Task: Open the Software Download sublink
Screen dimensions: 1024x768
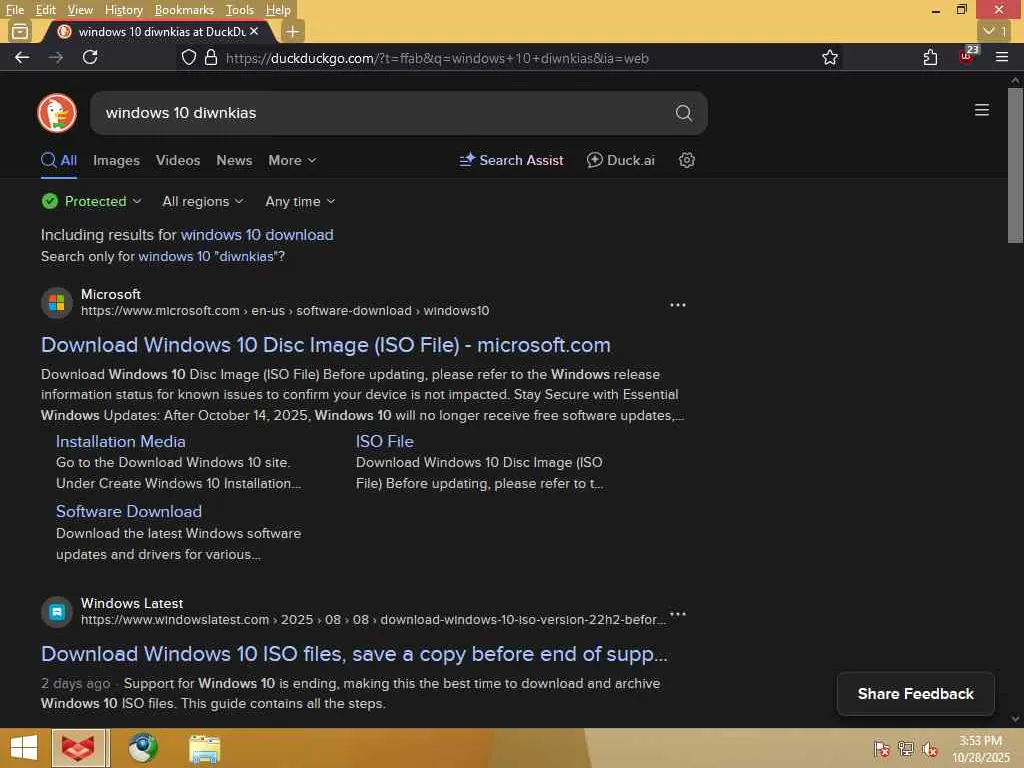Action: pos(129,511)
